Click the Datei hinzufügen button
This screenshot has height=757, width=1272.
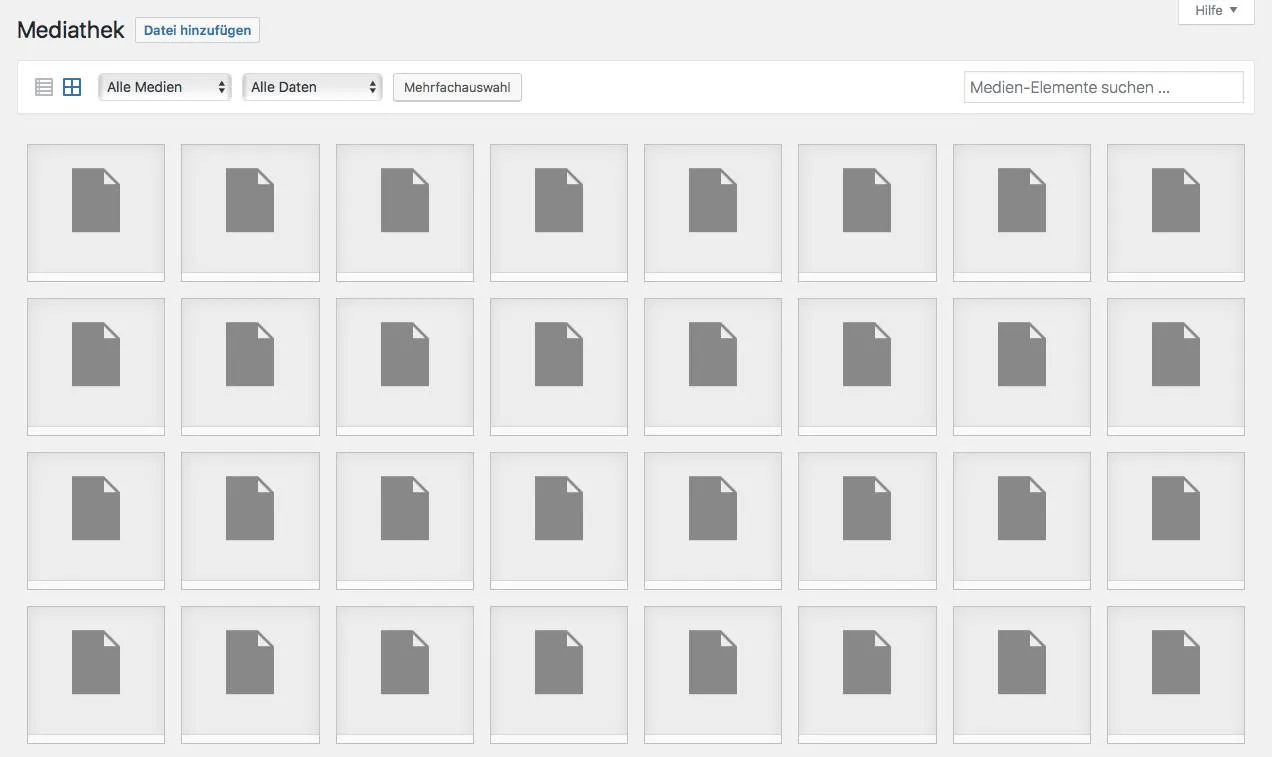point(197,30)
